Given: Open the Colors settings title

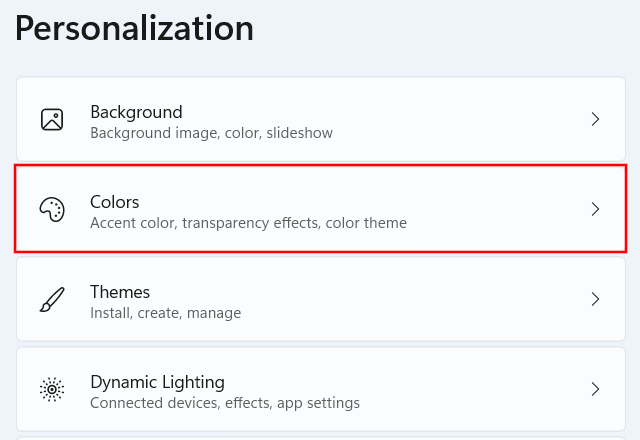Looking at the screenshot, I should [x=115, y=202].
